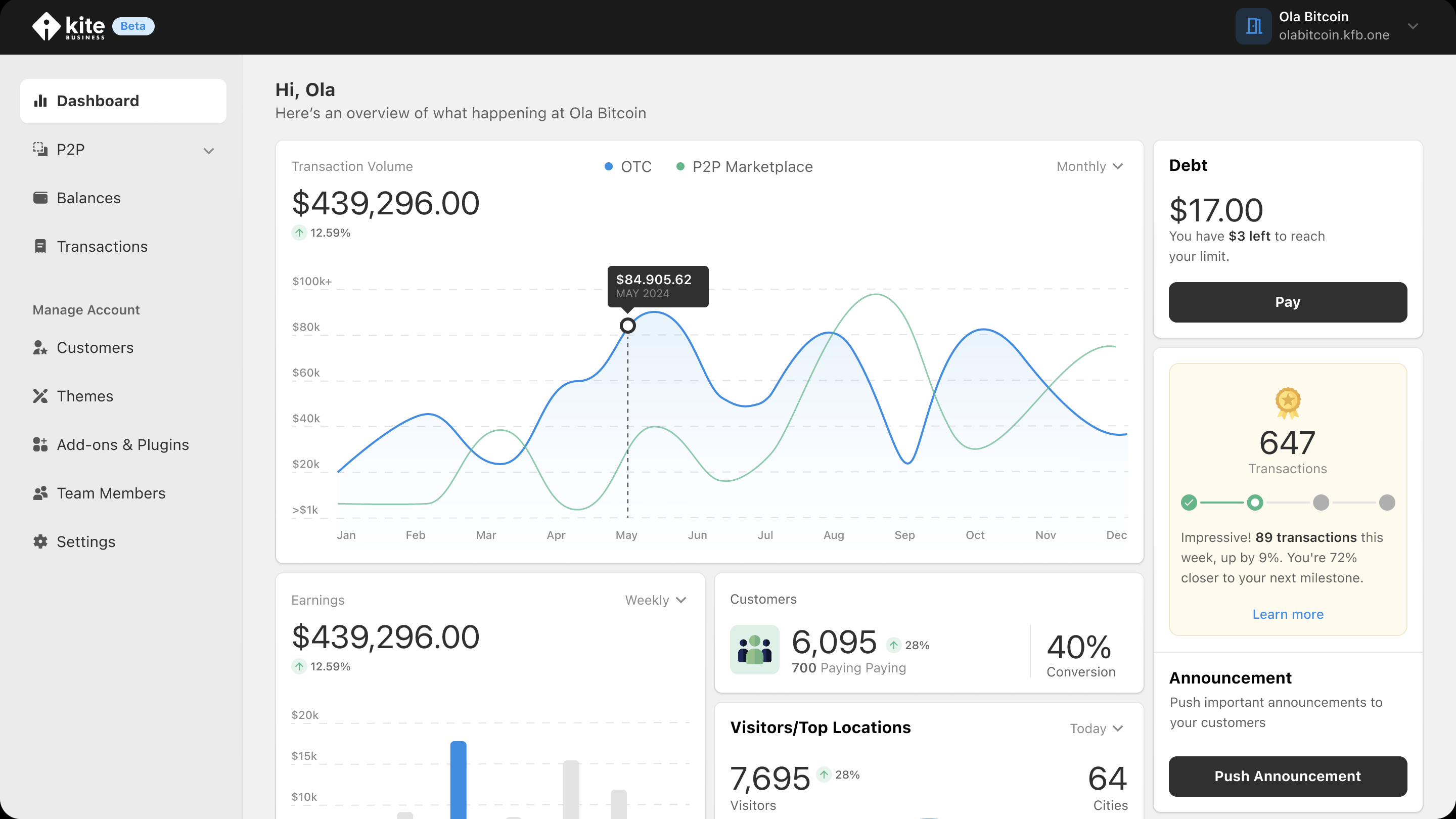Viewport: 1456px width, 819px height.
Task: Click the Balances wallet icon
Action: [40, 198]
